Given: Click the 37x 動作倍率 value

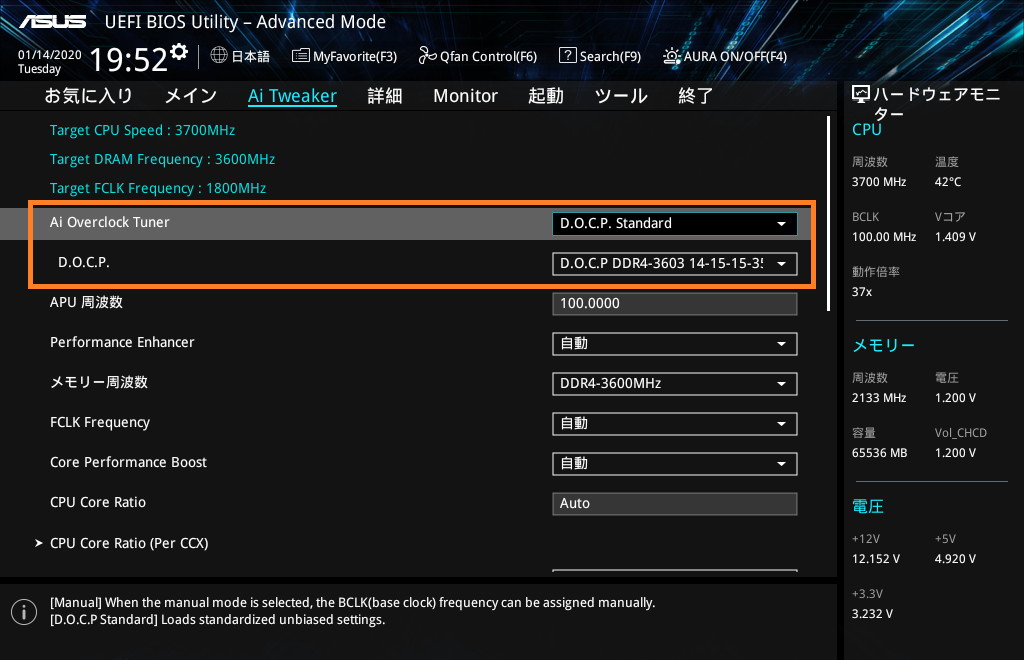Looking at the screenshot, I should [862, 292].
